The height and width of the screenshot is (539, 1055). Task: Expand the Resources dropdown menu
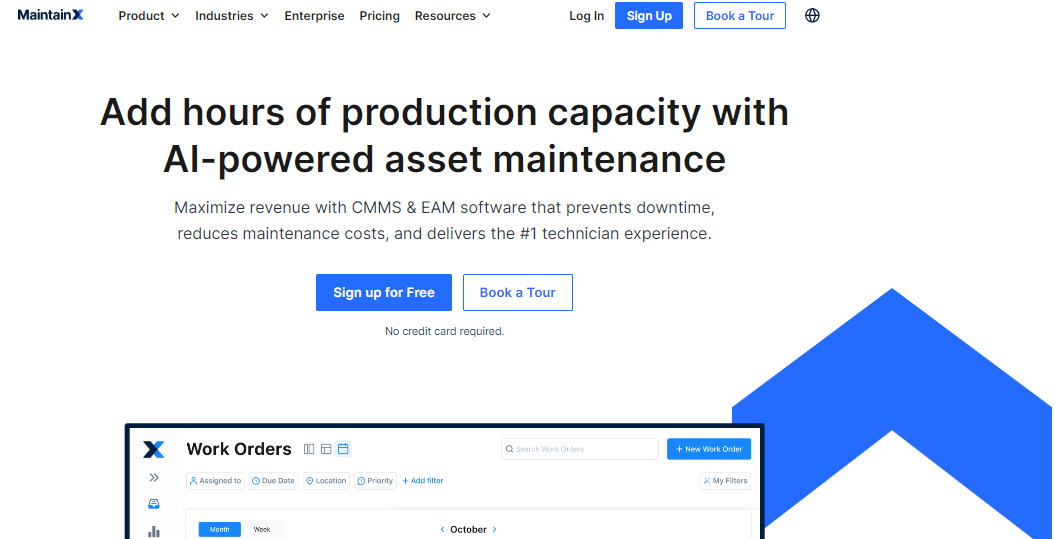coord(452,15)
